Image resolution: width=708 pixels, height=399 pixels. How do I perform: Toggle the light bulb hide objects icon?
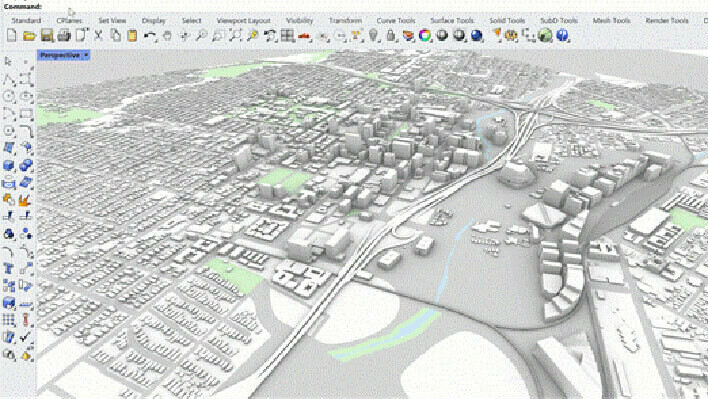373,35
